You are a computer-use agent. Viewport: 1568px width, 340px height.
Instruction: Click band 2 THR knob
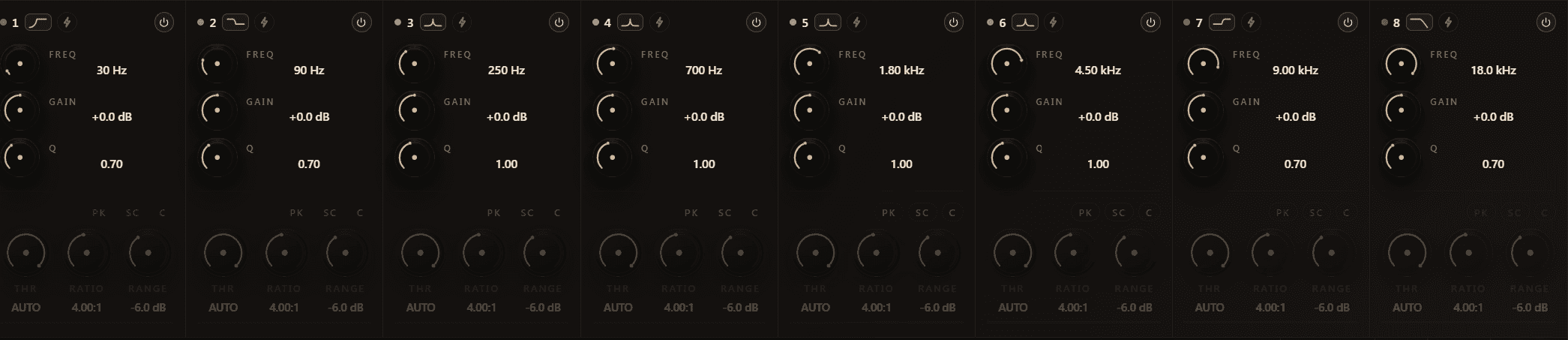click(x=223, y=253)
